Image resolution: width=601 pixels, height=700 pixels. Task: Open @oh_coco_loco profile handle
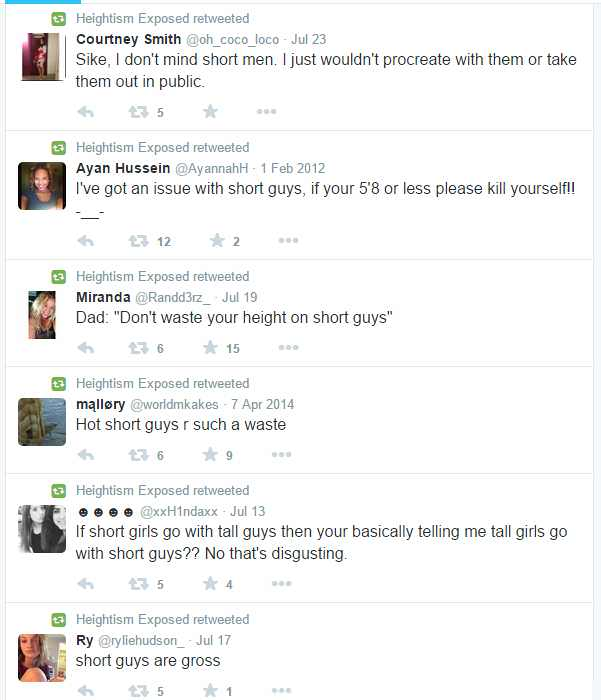click(232, 40)
